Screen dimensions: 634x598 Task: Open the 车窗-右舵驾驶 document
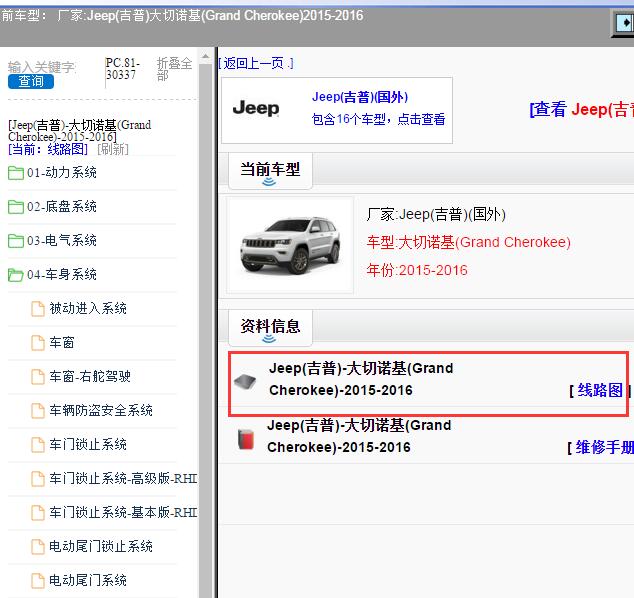[90, 376]
